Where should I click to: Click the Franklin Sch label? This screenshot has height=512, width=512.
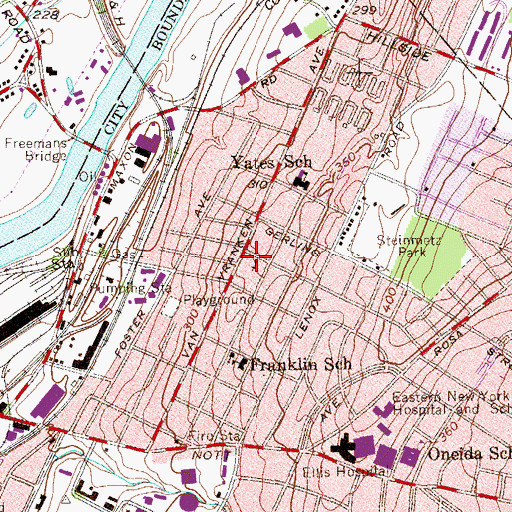pyautogui.click(x=301, y=364)
